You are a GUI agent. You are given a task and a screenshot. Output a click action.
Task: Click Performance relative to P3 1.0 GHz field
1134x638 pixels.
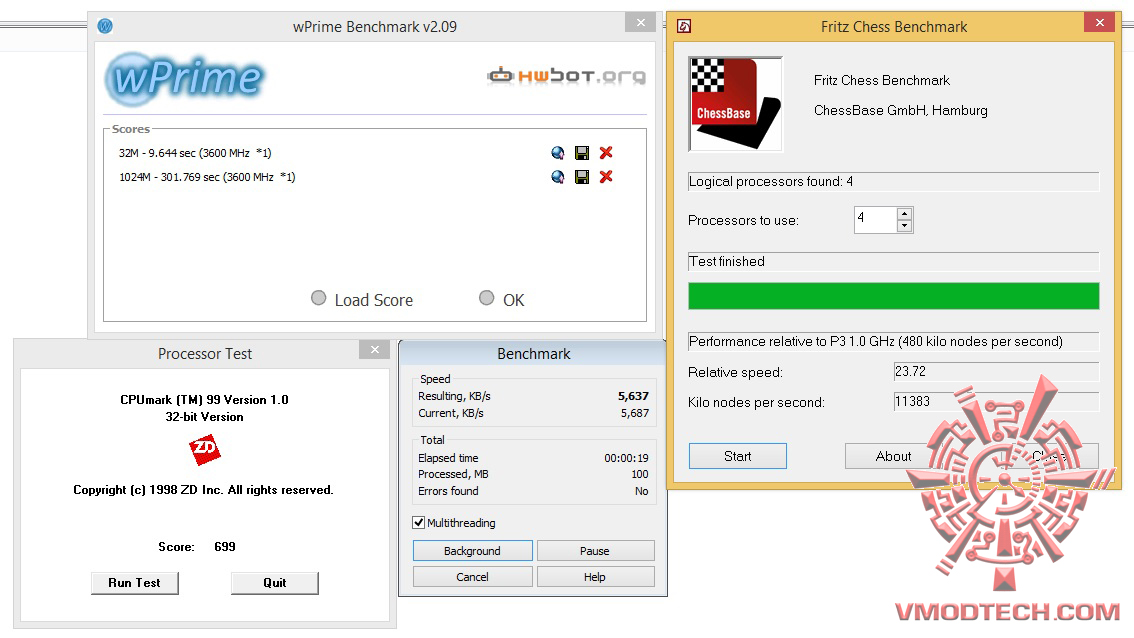coord(893,341)
